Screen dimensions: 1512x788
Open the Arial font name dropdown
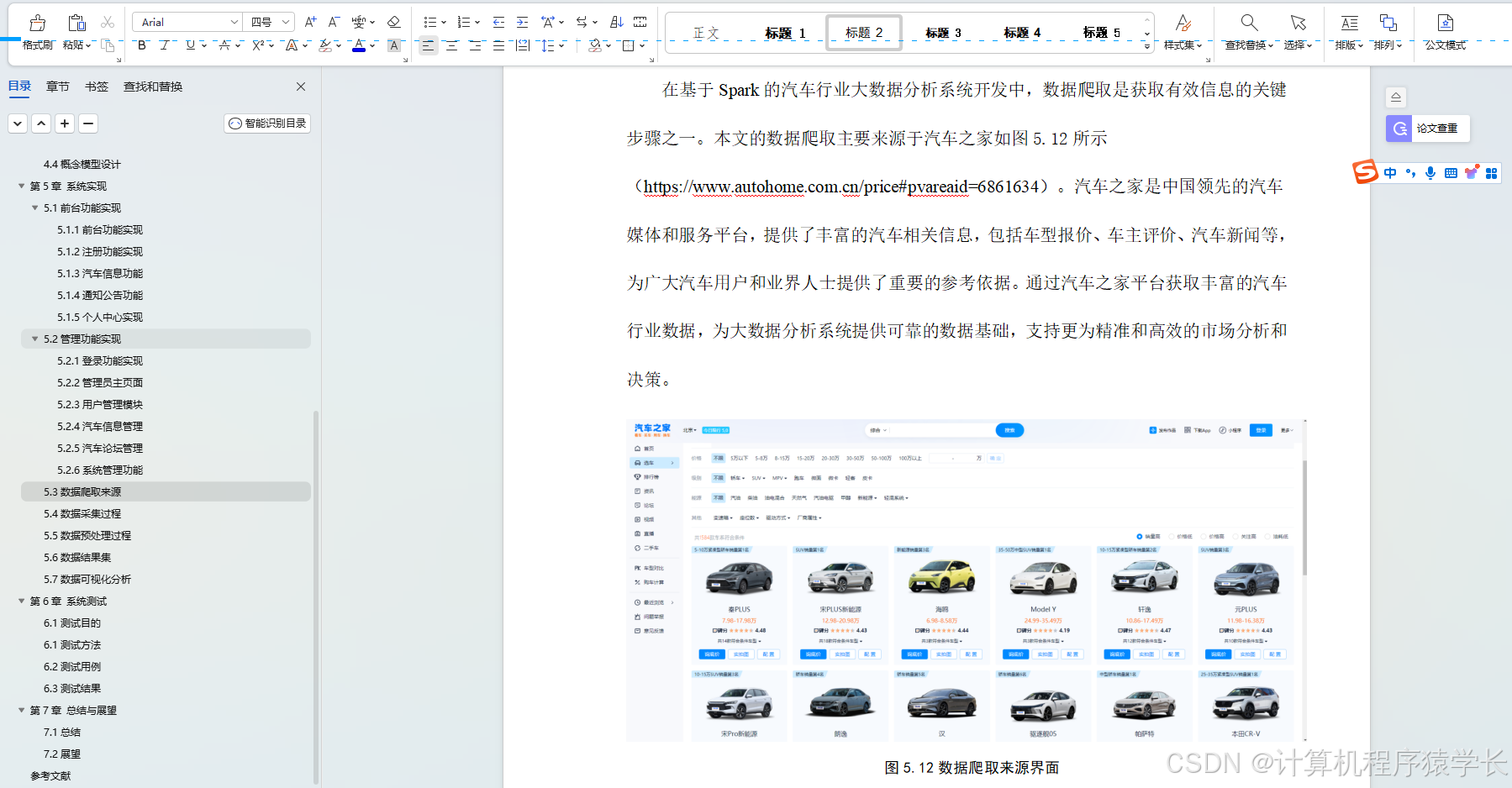tap(234, 22)
